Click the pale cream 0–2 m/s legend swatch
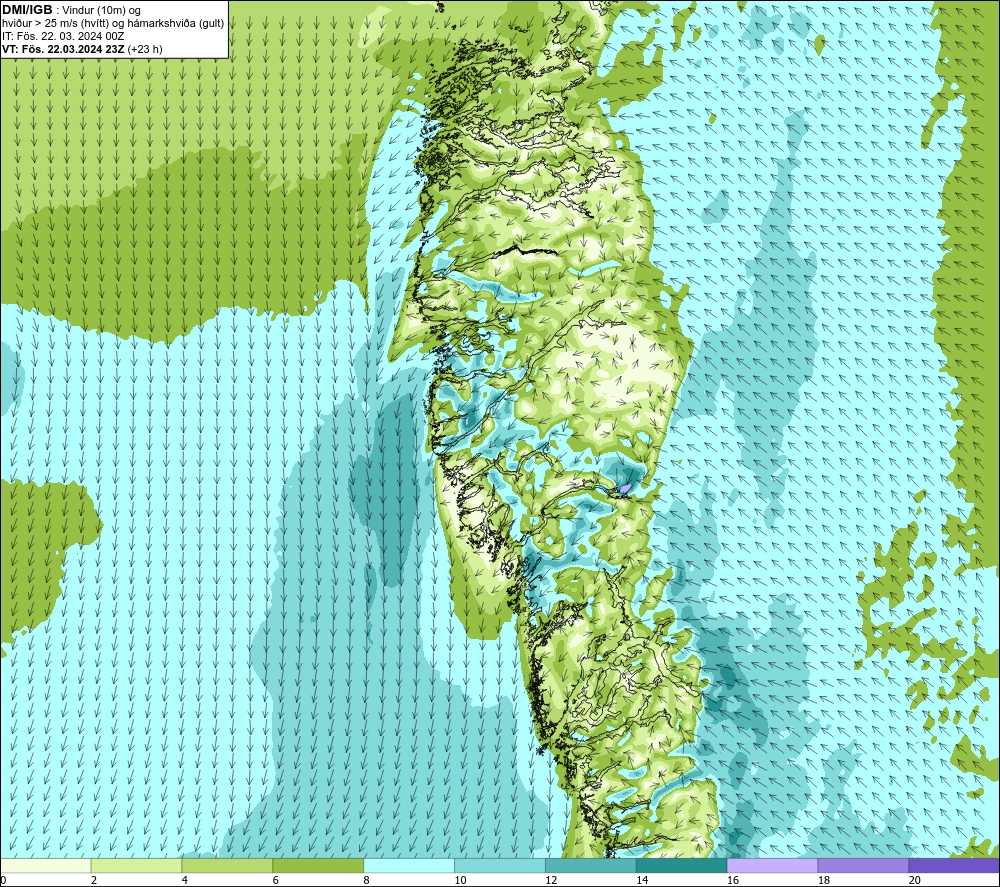1000x887 pixels. 45,865
